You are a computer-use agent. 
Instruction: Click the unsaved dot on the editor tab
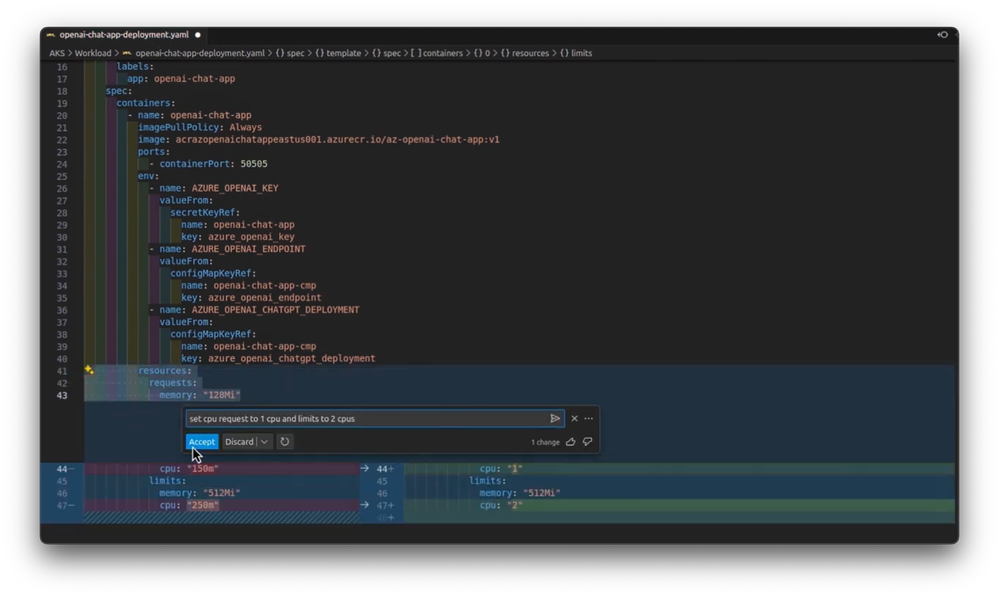coord(198,35)
